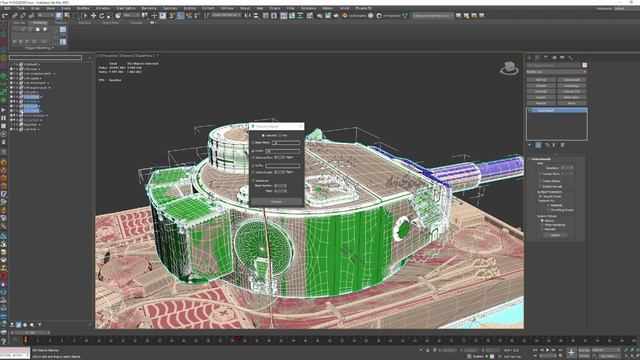
Task: Click Pin Stack icon below modifier stack
Action: click(529, 145)
